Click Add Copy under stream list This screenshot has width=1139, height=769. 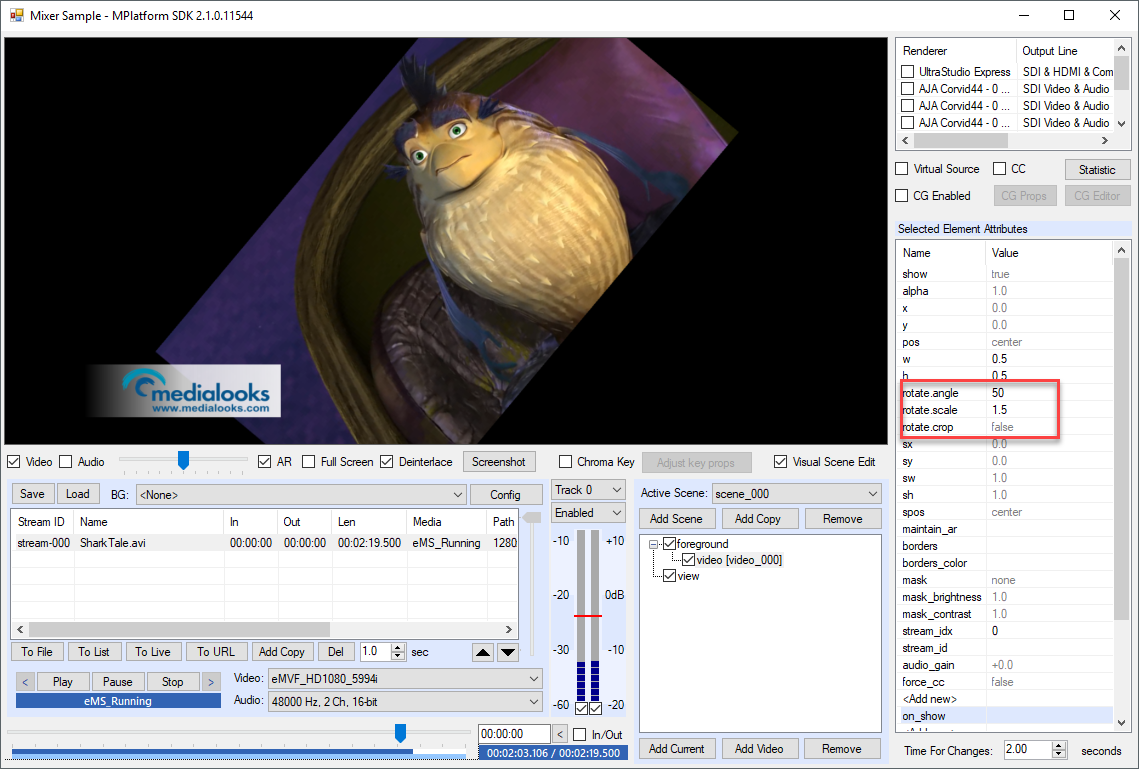click(282, 652)
